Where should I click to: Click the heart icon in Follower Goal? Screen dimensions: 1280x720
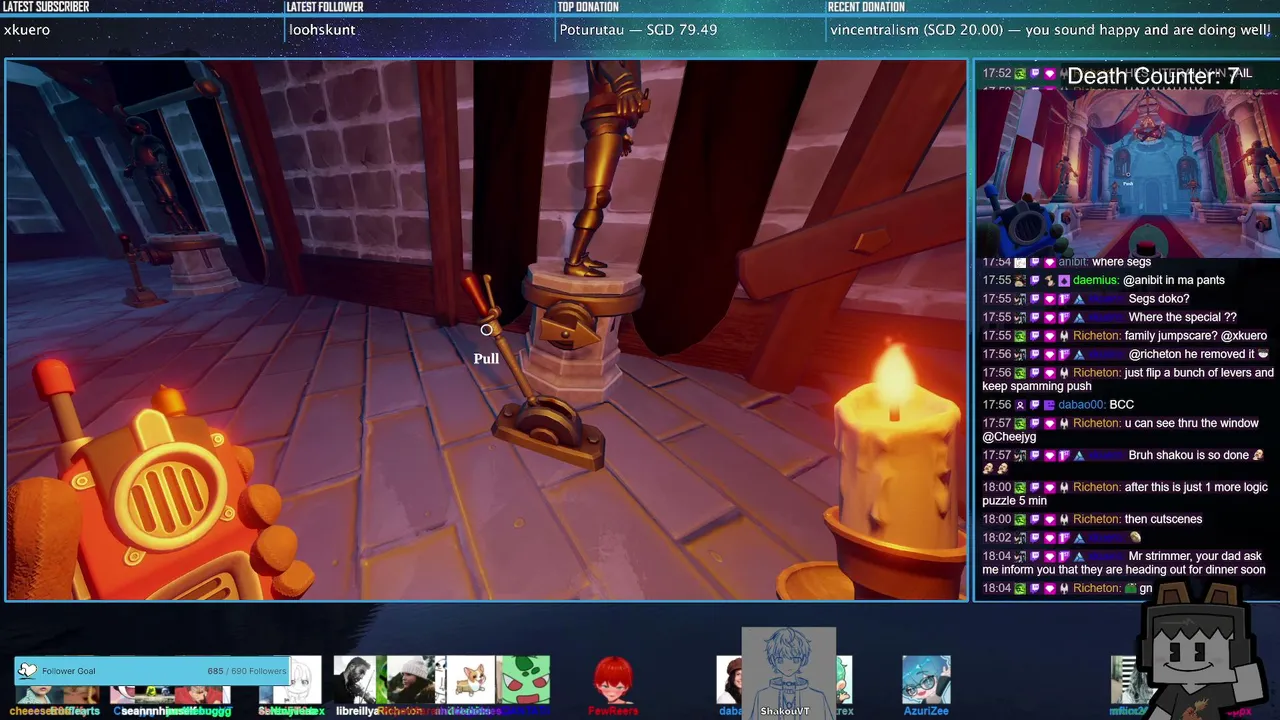(28, 671)
